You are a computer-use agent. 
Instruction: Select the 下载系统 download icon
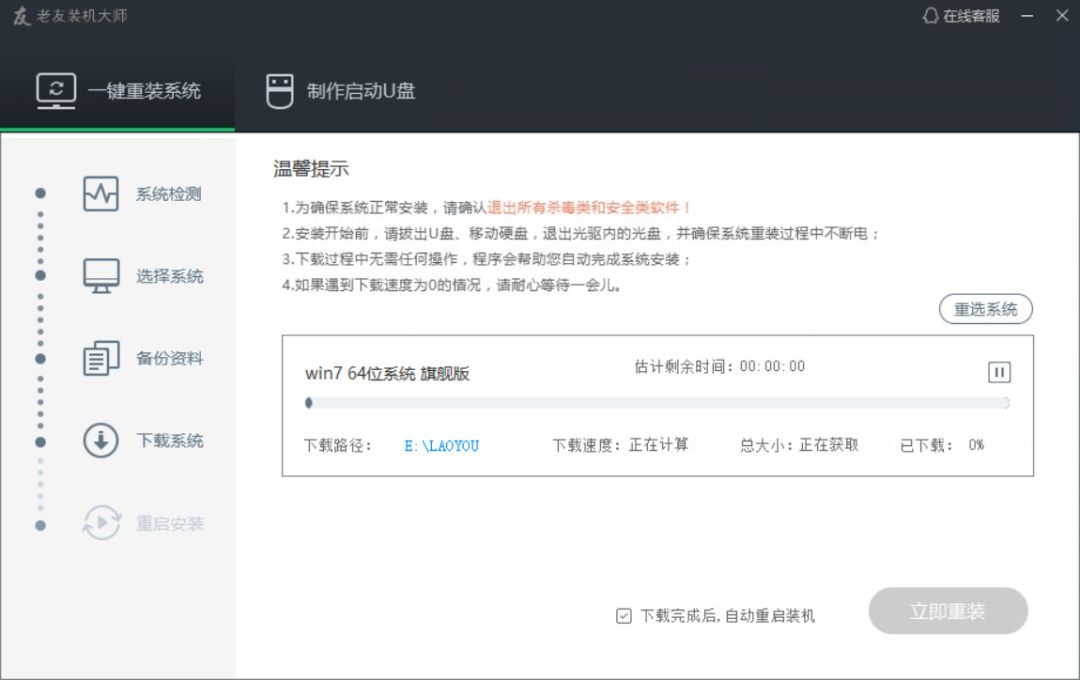coord(99,440)
